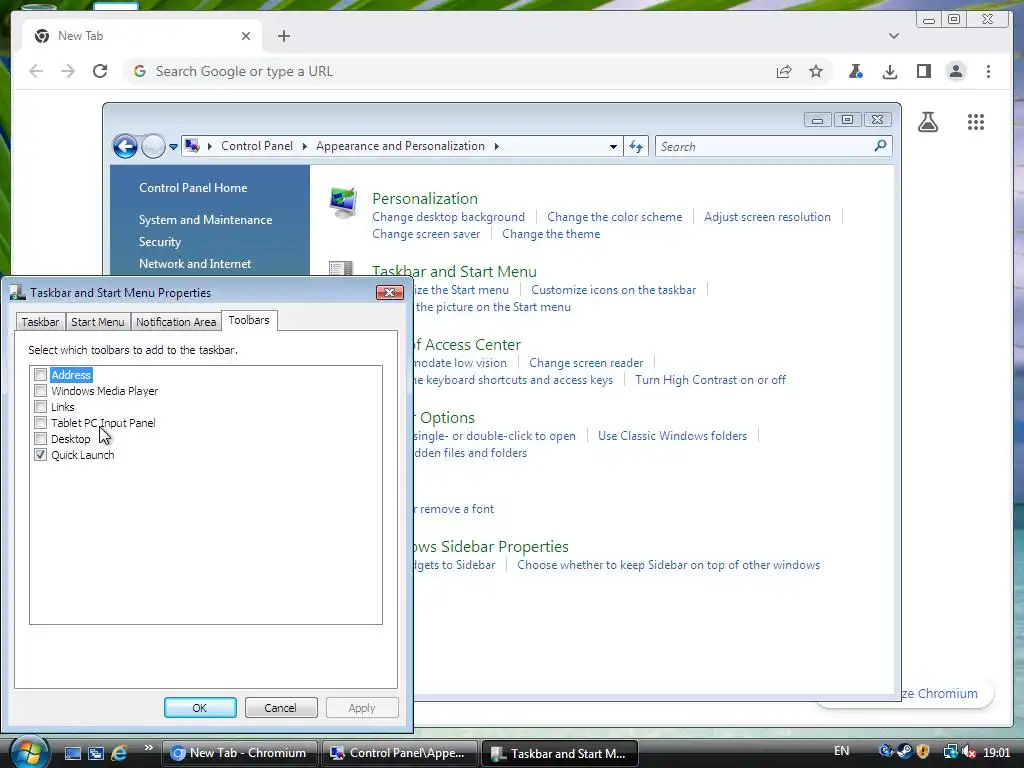Open a new Chromium tab
Screen dimensions: 1024x768
point(283,36)
